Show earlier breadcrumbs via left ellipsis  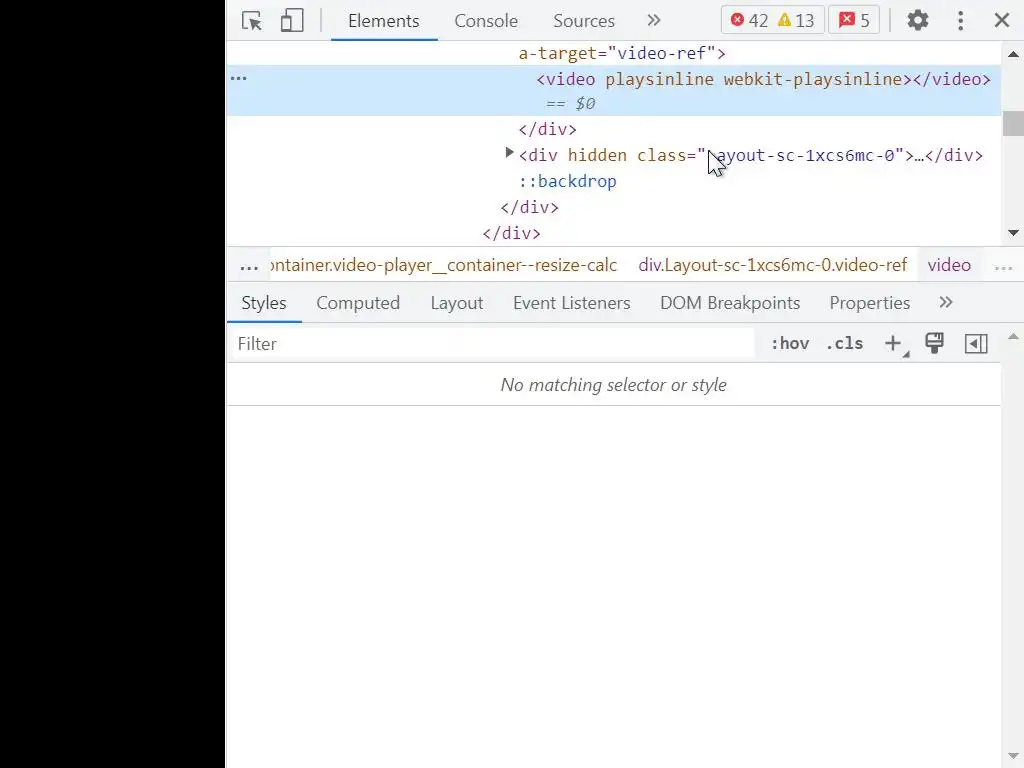tap(249, 266)
